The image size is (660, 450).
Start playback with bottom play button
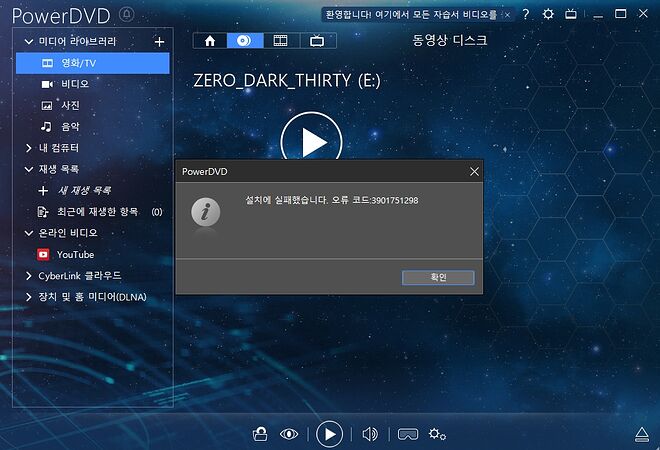(x=329, y=434)
